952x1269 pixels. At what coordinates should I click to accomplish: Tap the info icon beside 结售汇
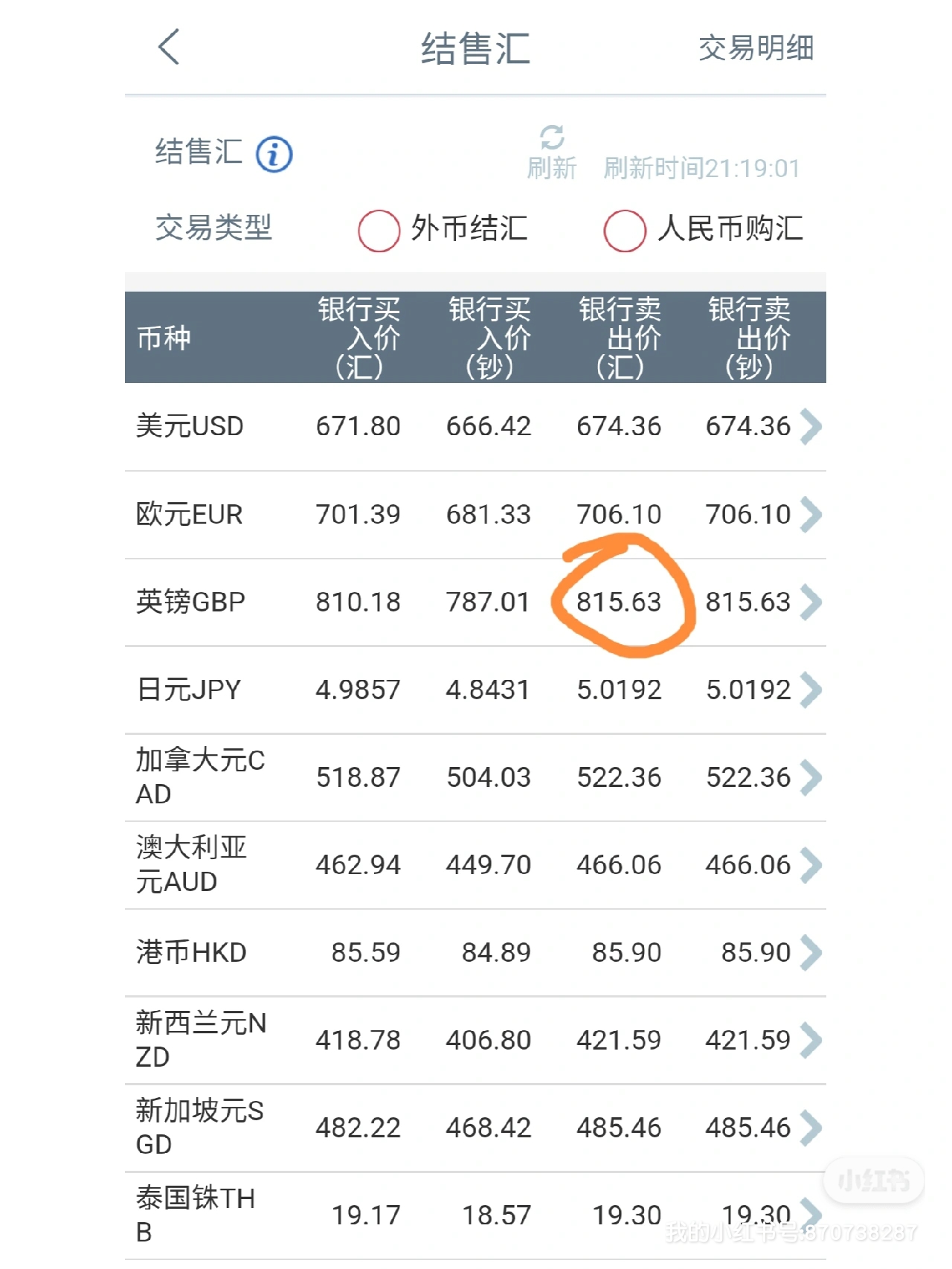click(x=274, y=155)
